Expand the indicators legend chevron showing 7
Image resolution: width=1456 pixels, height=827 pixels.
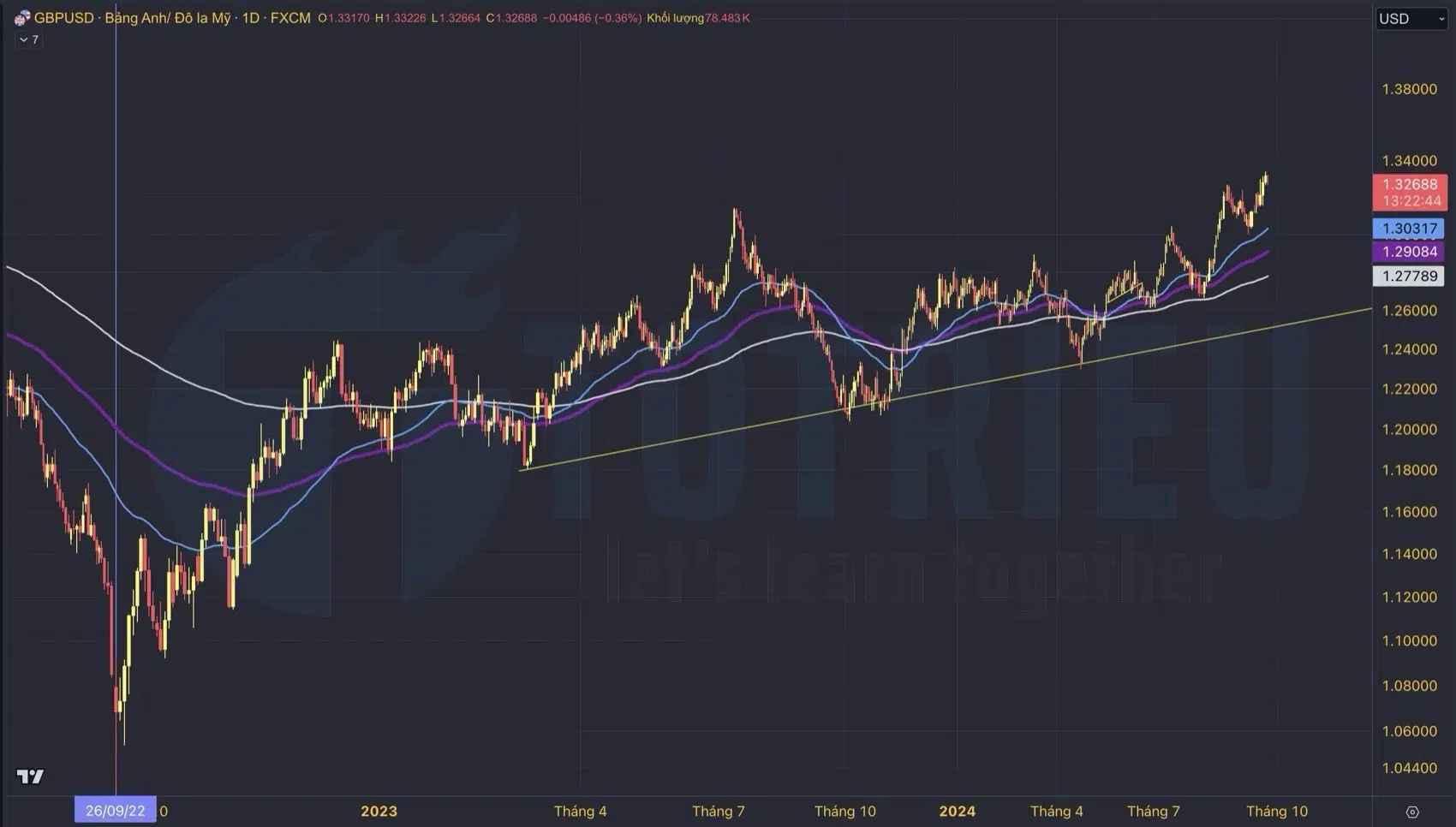point(28,39)
